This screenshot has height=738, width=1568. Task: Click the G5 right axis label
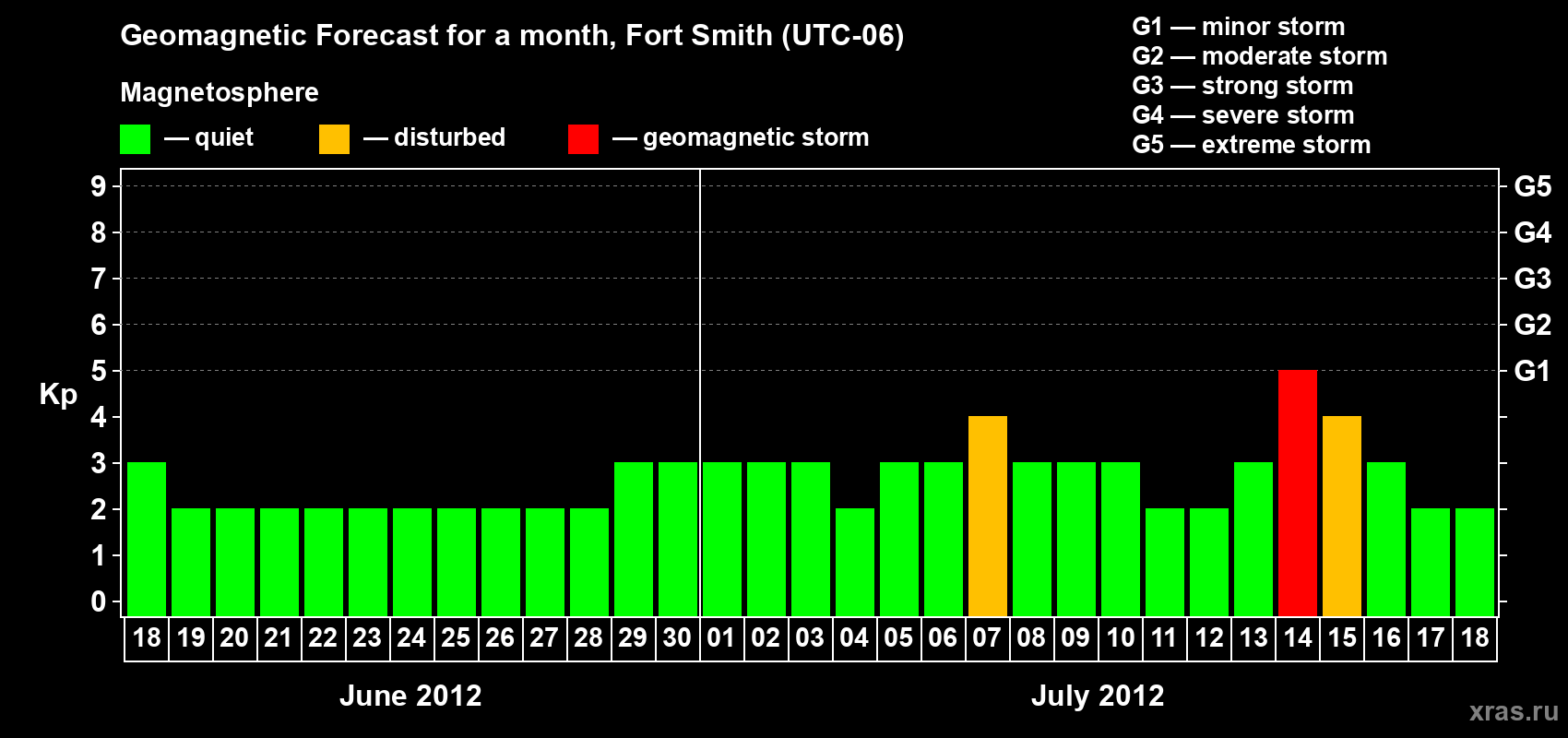coord(1533,186)
